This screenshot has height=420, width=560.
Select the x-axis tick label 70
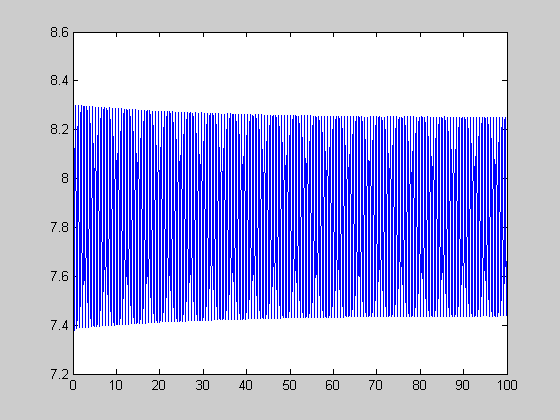(x=376, y=385)
